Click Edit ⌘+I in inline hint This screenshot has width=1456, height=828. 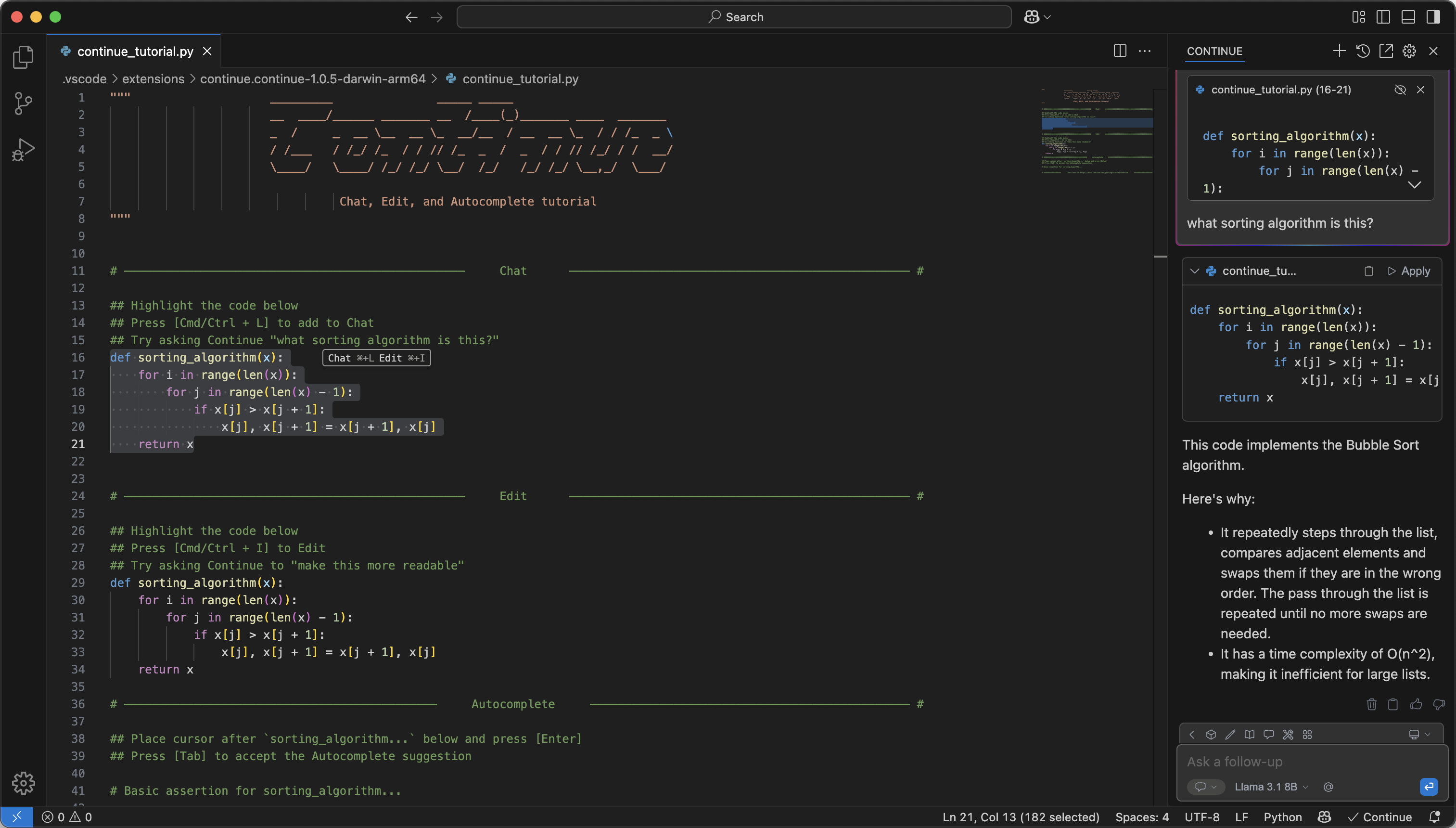(x=402, y=358)
